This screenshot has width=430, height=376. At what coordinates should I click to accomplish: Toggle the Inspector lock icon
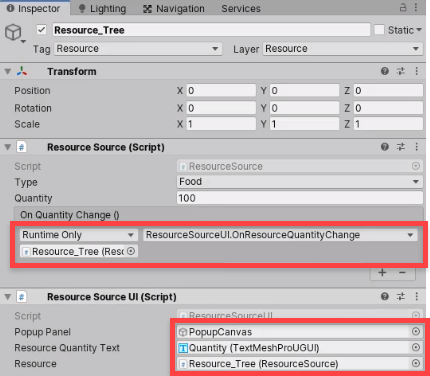[403, 7]
